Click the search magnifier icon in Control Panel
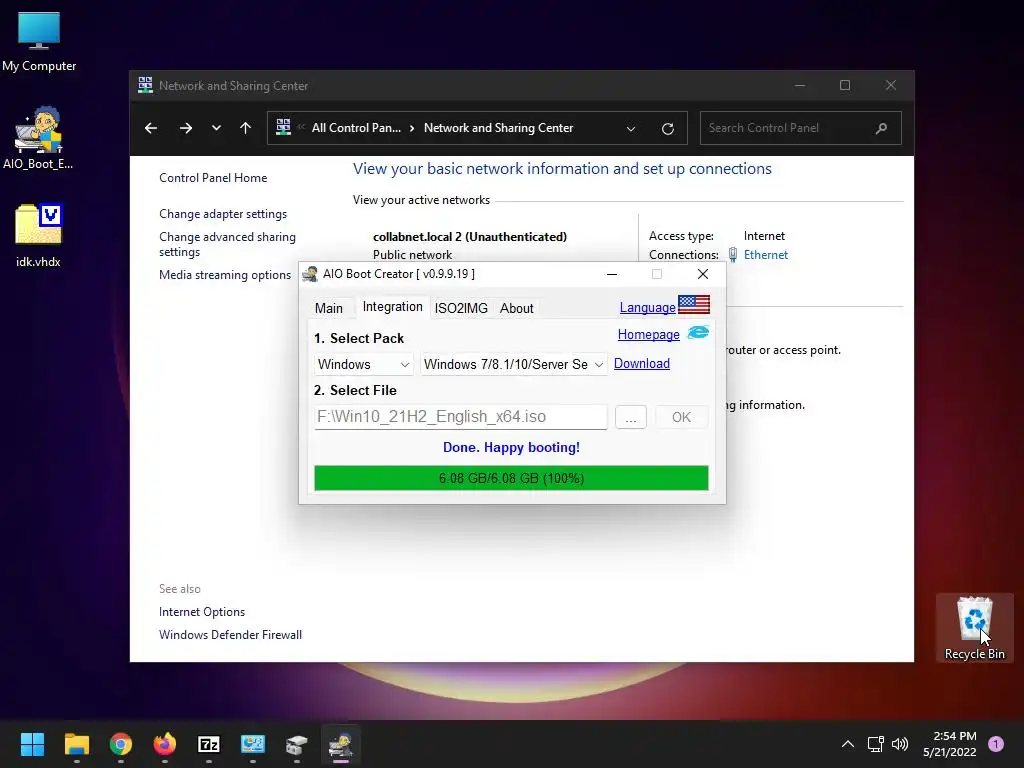The image size is (1024, 768). (882, 128)
